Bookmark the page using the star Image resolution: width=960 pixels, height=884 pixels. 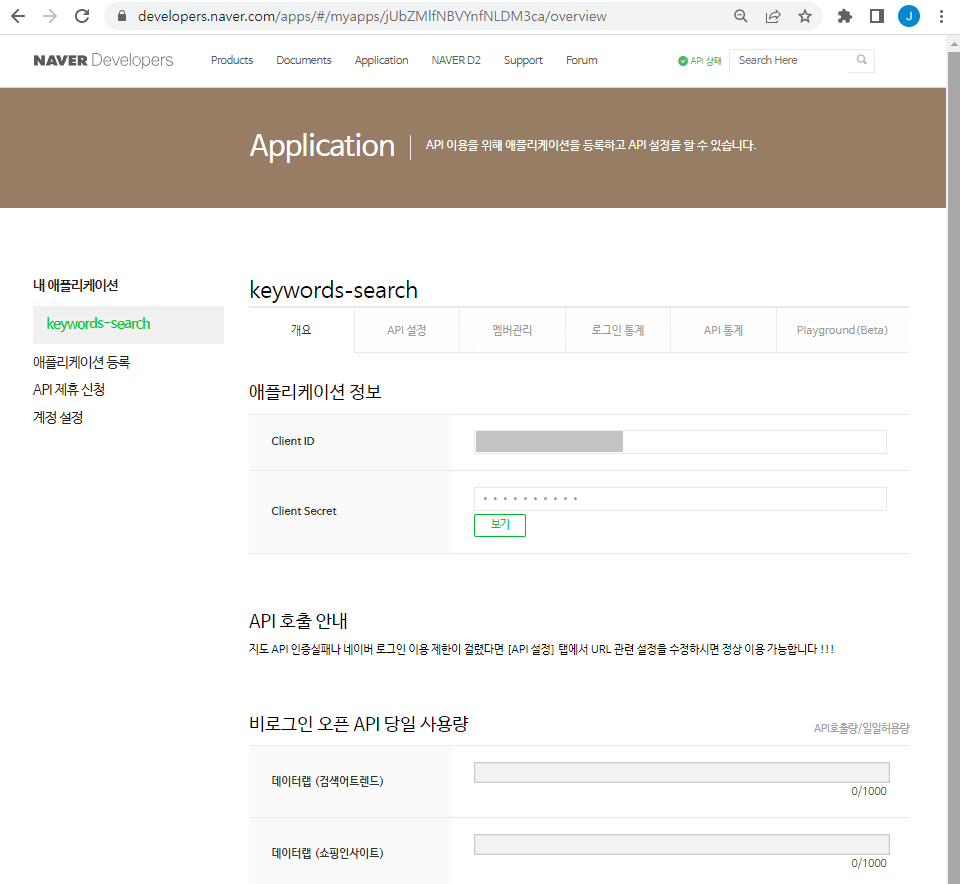tap(804, 16)
